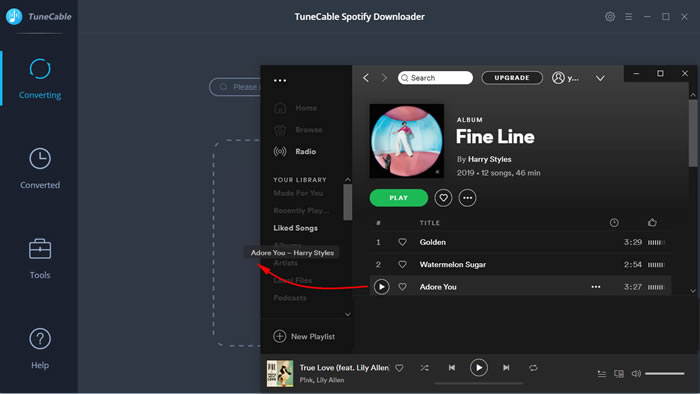The image size is (700, 394).
Task: Open Browse in Spotify sidebar
Action: (x=298, y=130)
